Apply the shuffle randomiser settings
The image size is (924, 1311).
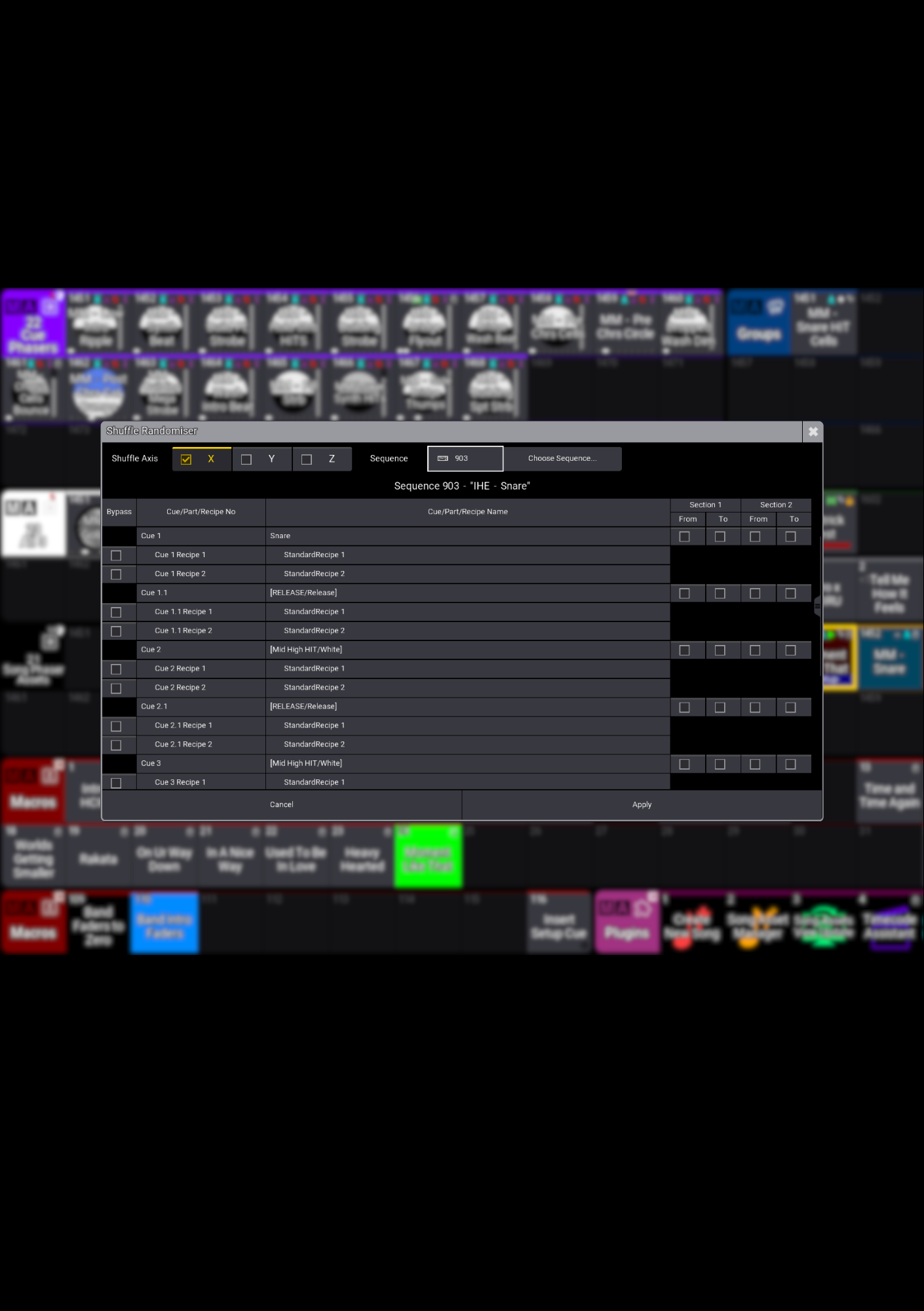[642, 805]
